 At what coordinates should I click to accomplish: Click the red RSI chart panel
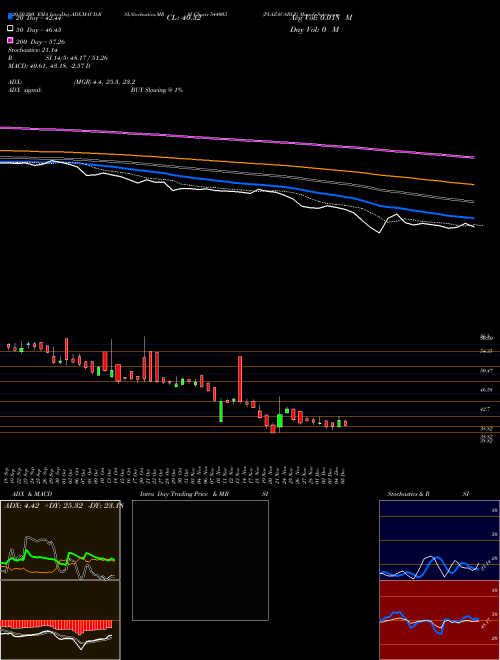(439, 620)
